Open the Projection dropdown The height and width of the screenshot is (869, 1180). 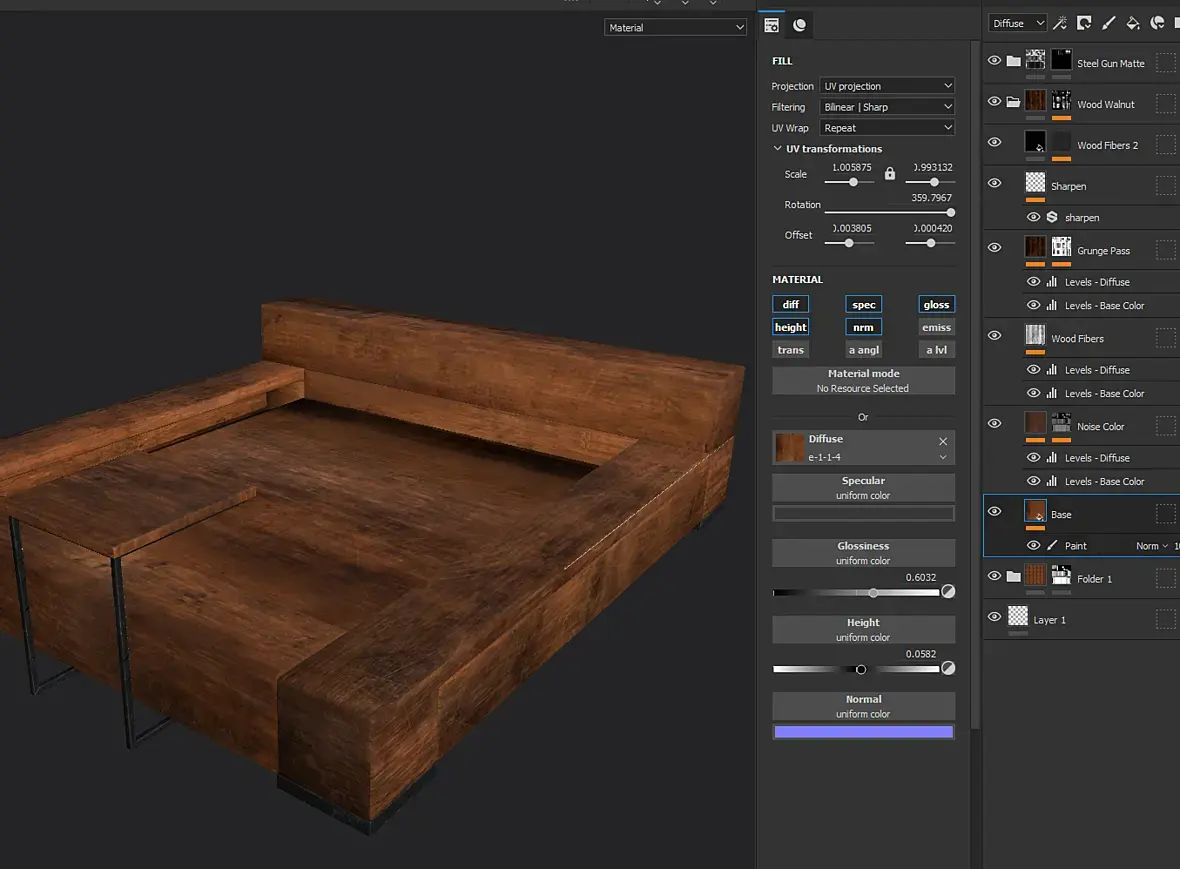[887, 86]
